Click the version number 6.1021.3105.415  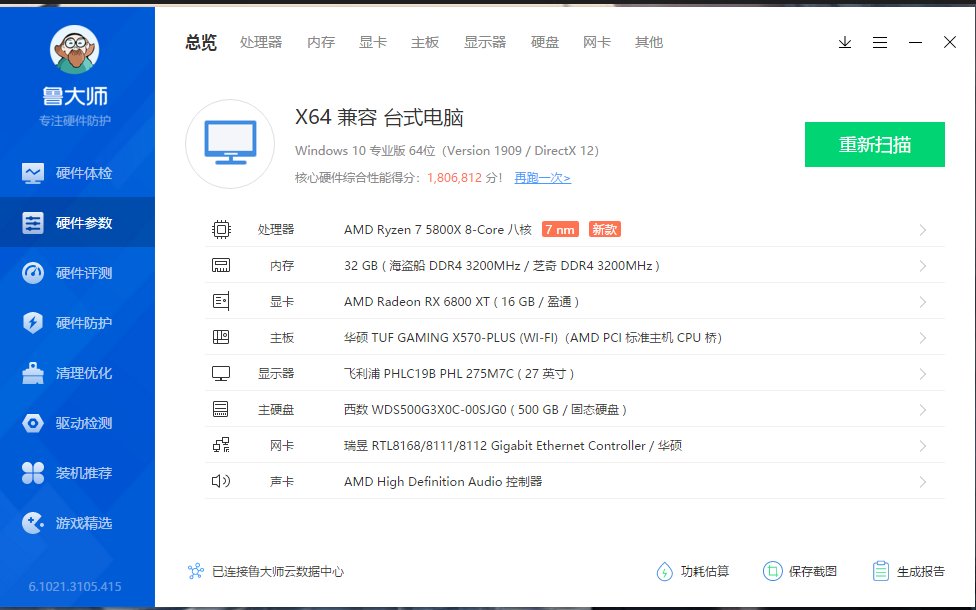tap(75, 586)
